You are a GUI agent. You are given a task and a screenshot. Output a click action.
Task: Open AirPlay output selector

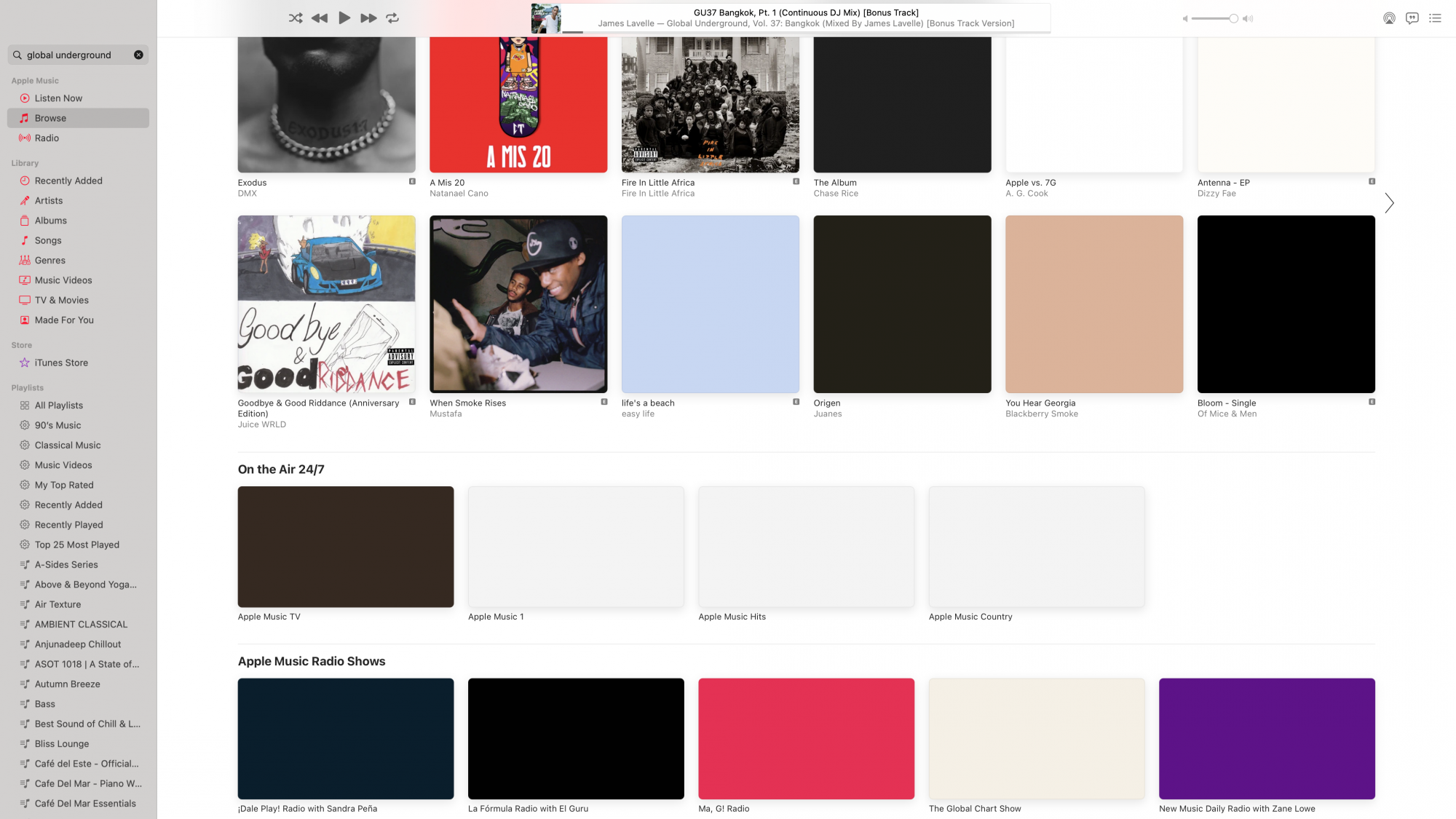(x=1389, y=18)
